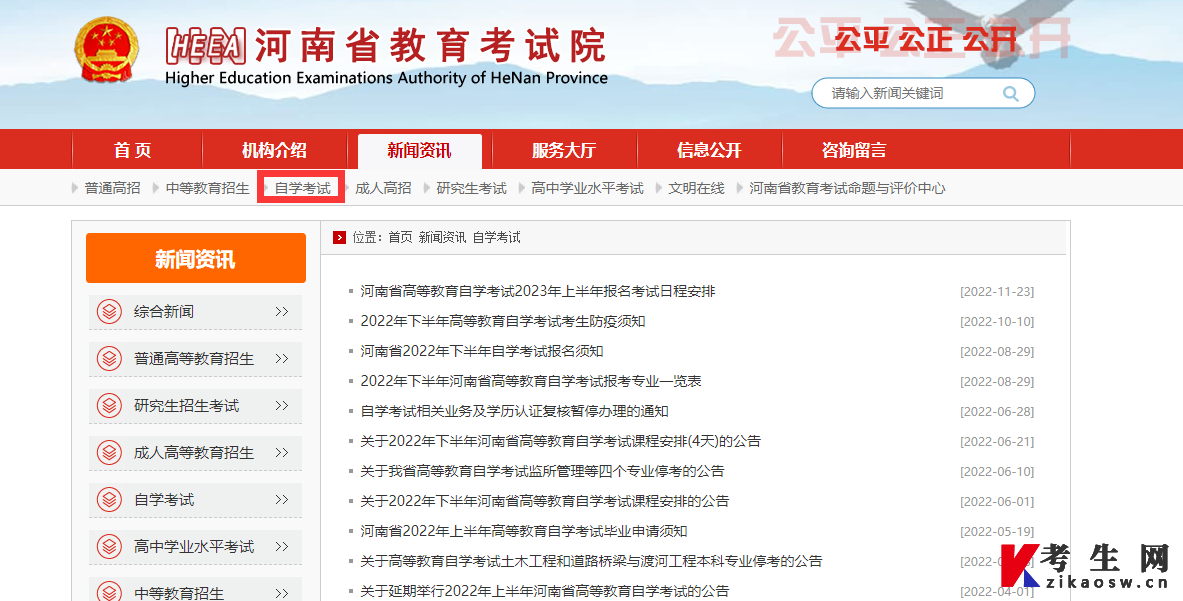Open the 课程安排(4天)的公告 article
Image resolution: width=1183 pixels, height=601 pixels.
pos(561,441)
